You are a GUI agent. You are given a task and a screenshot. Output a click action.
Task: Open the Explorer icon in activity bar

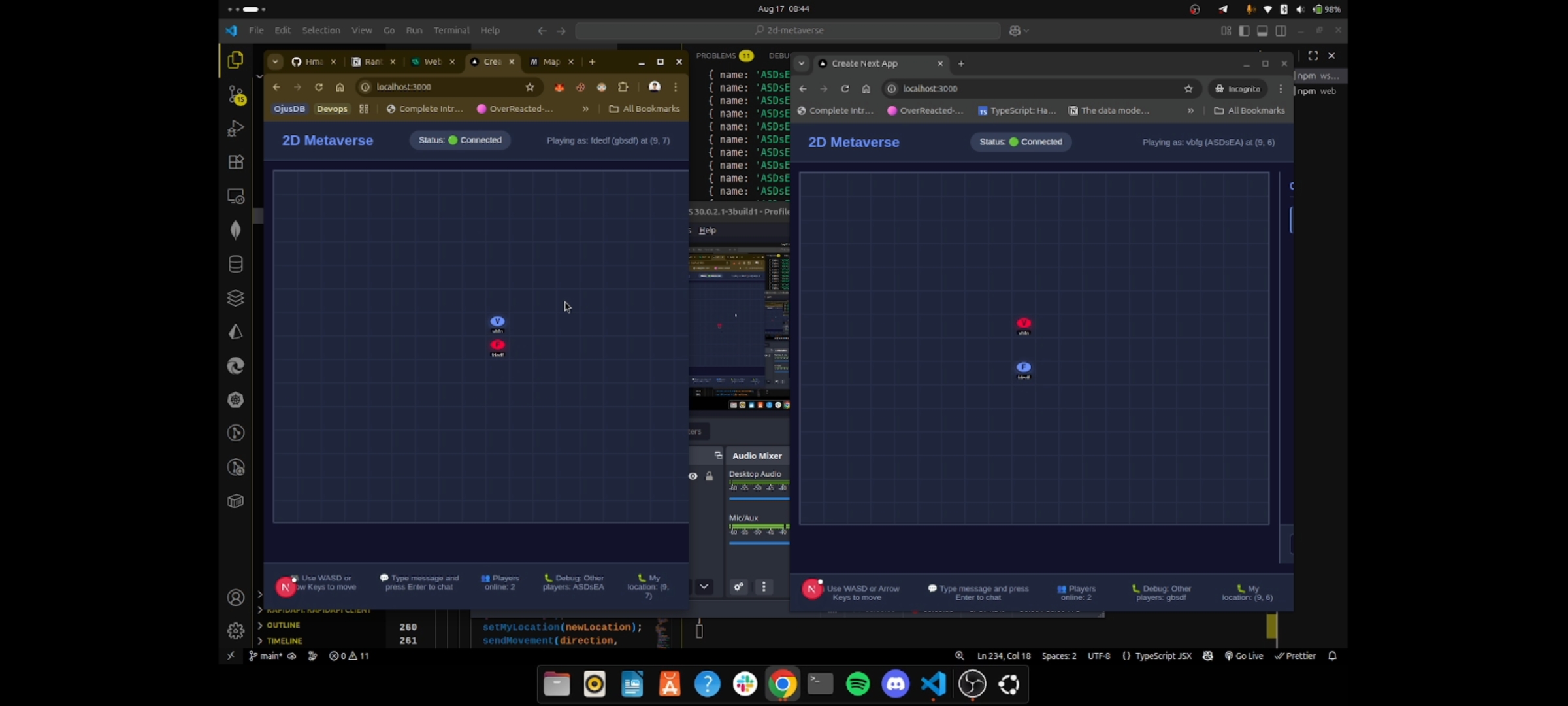click(235, 60)
